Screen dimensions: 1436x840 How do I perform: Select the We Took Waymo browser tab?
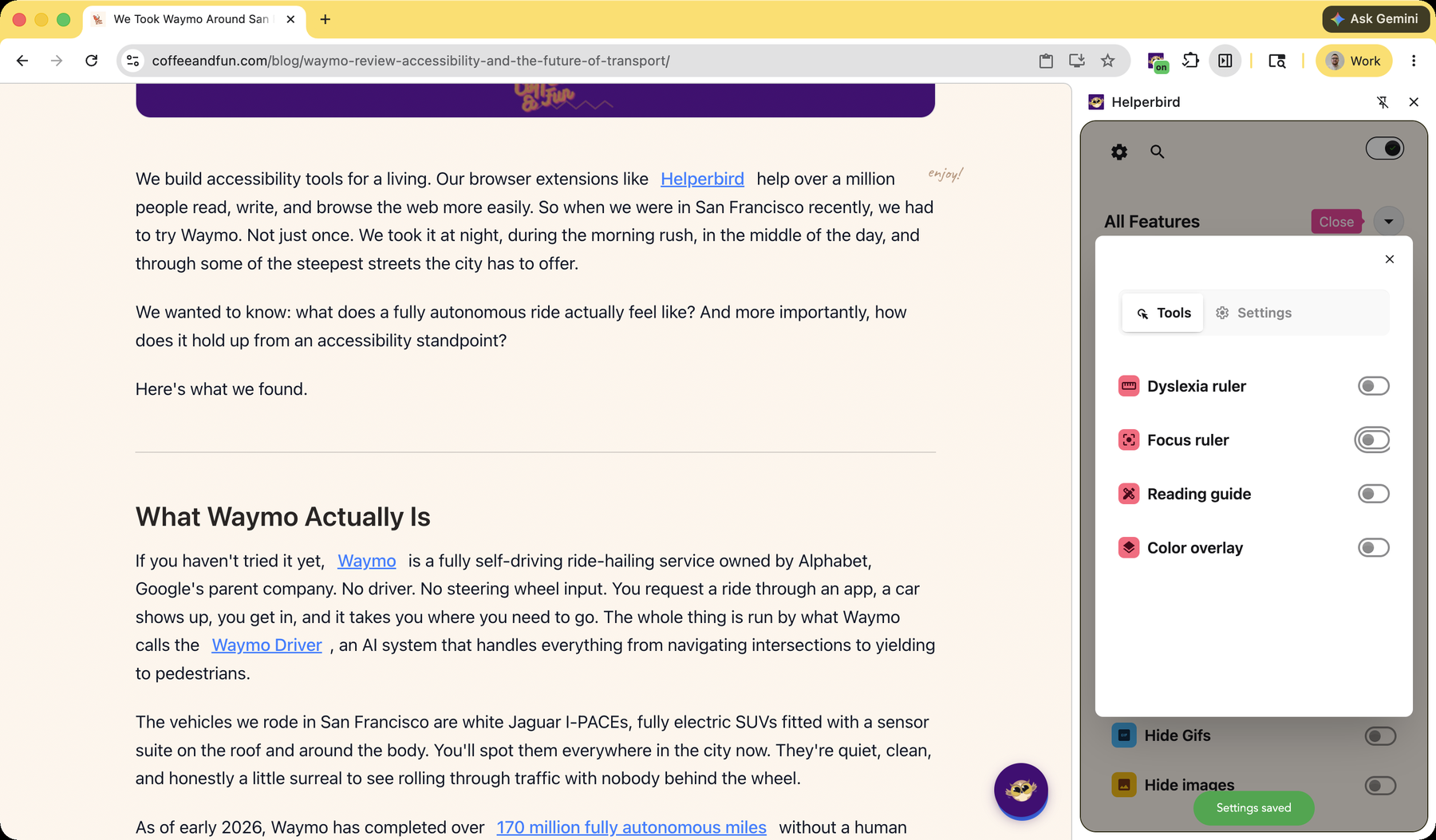point(193,19)
